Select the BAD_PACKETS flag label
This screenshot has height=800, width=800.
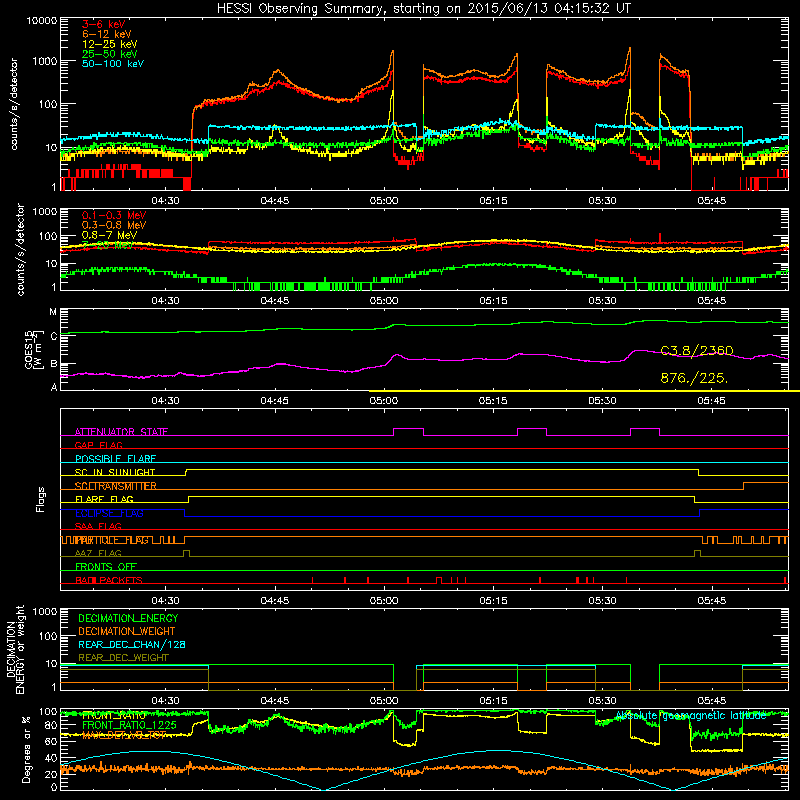pos(109,580)
